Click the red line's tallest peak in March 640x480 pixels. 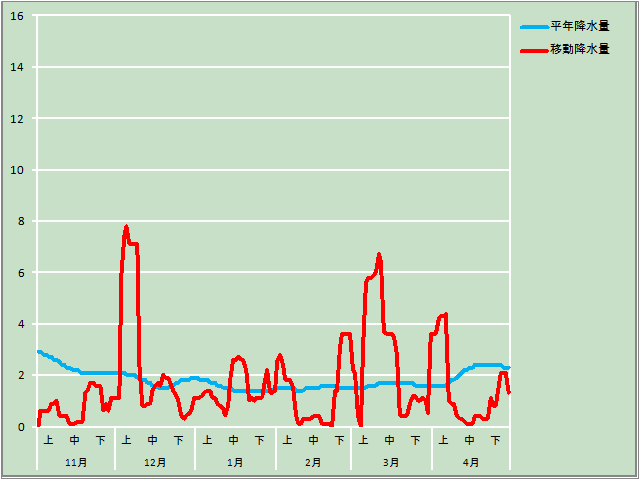tap(379, 255)
